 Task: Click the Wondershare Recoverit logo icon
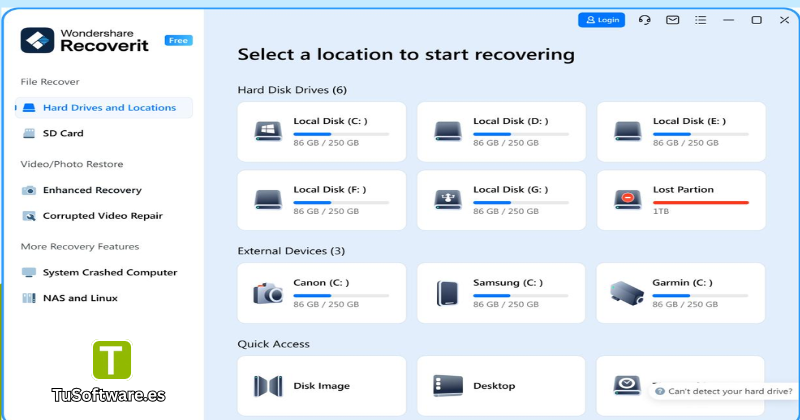click(x=37, y=40)
